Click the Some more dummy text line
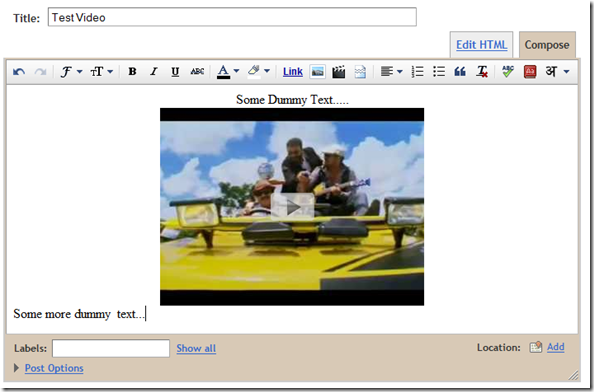The height and width of the screenshot is (392, 594). [80, 314]
